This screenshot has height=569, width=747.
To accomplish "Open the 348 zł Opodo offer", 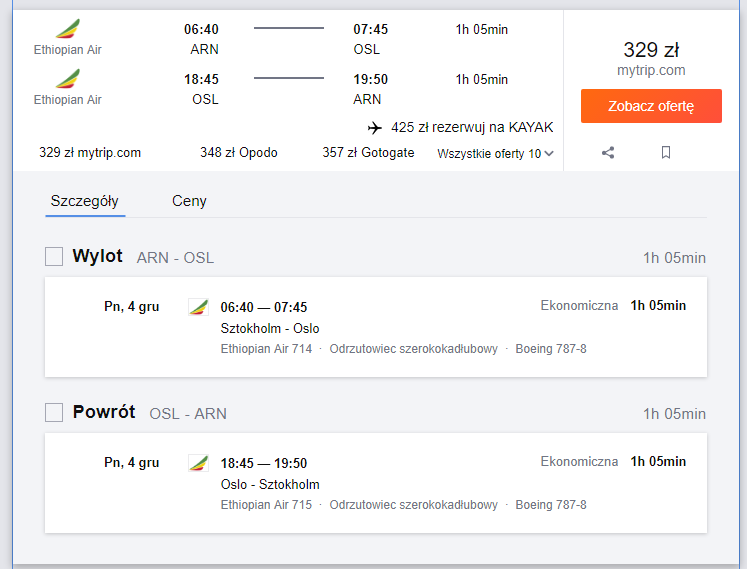I will [239, 152].
